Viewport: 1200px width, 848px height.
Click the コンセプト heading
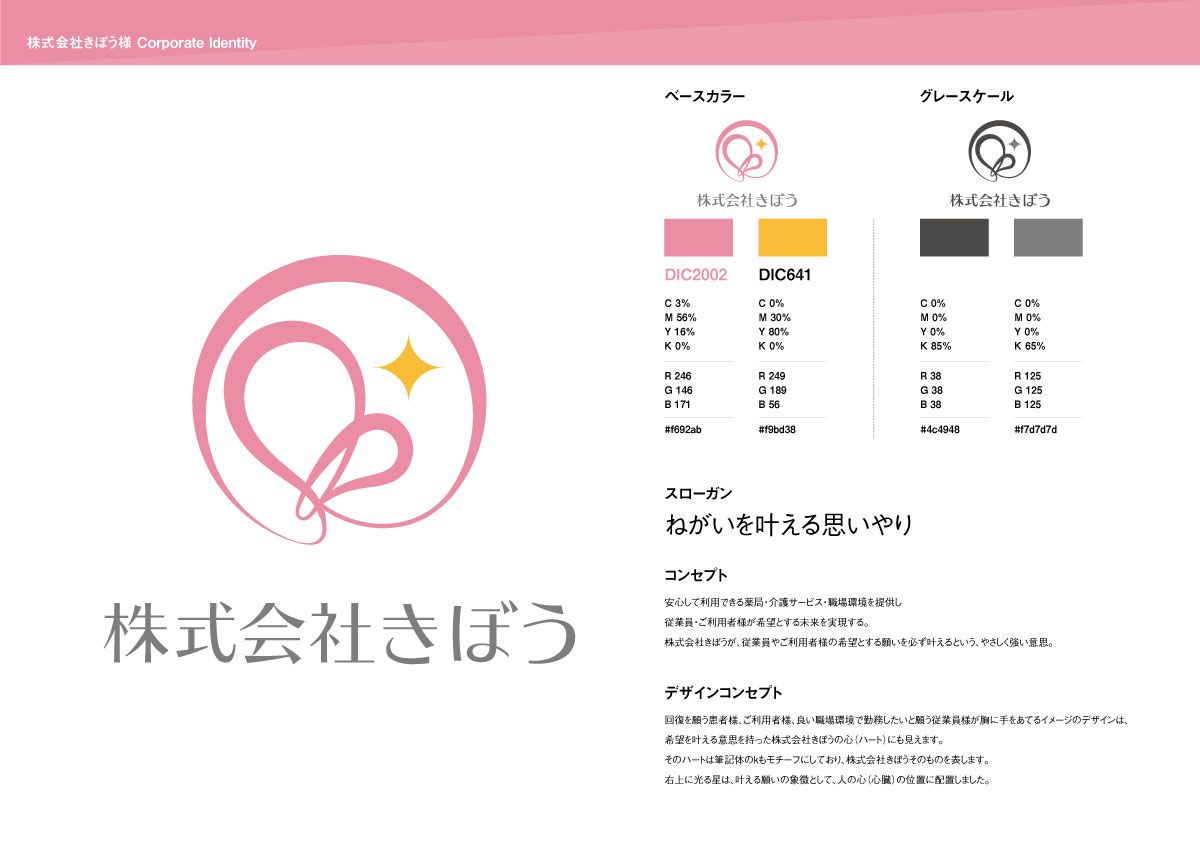[695, 576]
